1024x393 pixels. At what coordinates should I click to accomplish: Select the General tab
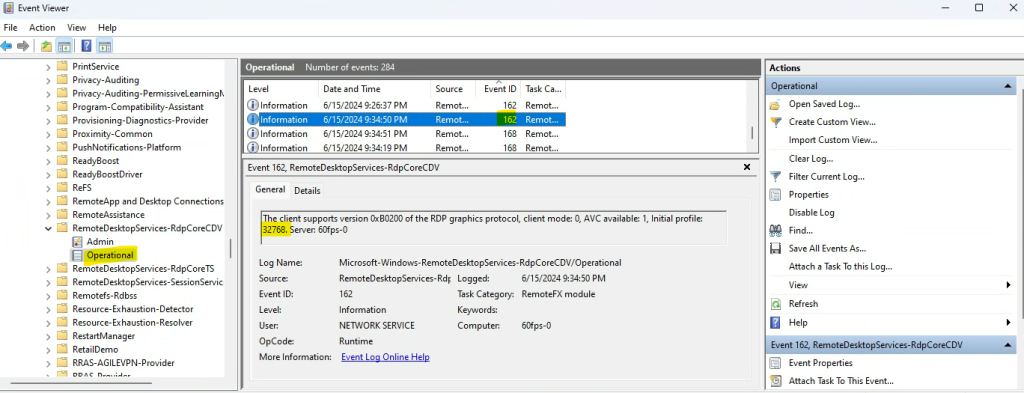pos(270,189)
